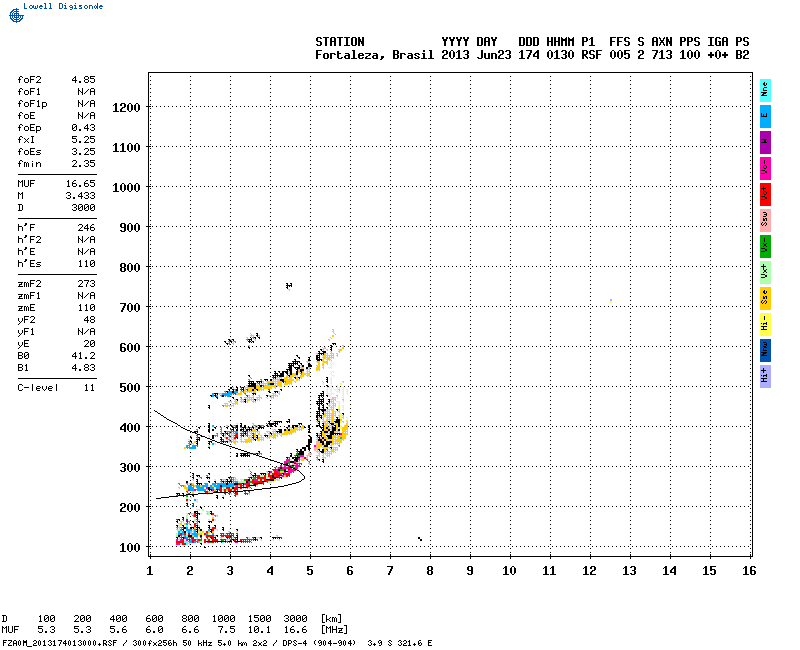Click the h'Es value 110

coord(87,264)
